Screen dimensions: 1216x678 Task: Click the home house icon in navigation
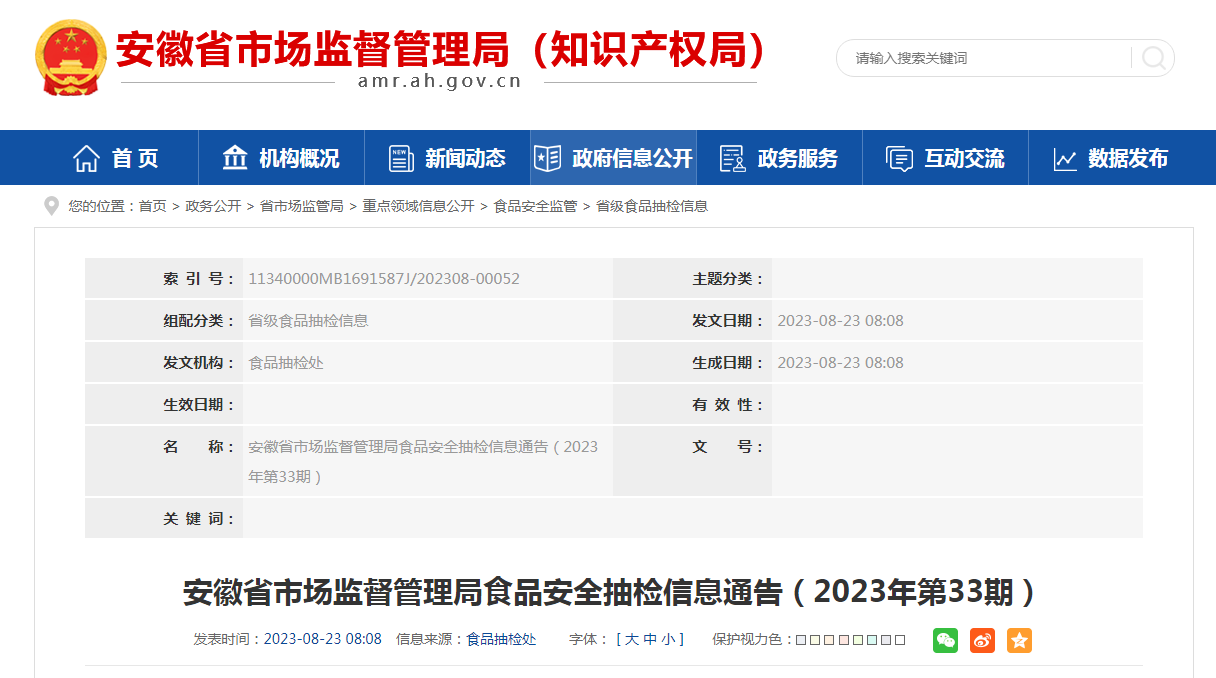tap(87, 158)
